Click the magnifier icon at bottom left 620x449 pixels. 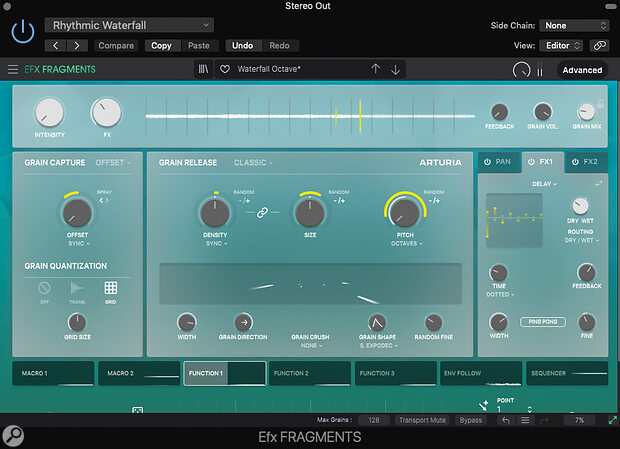pos(13,436)
